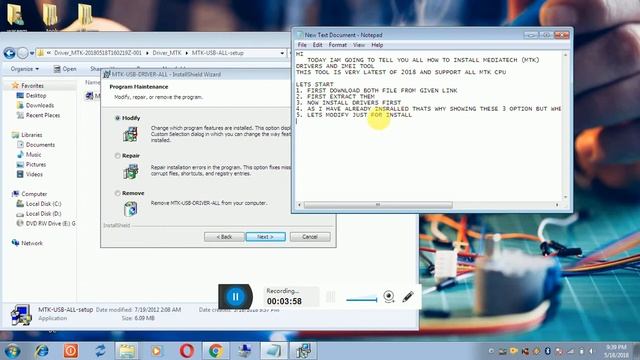
Task: Click the system tray volume icon
Action: point(591,351)
